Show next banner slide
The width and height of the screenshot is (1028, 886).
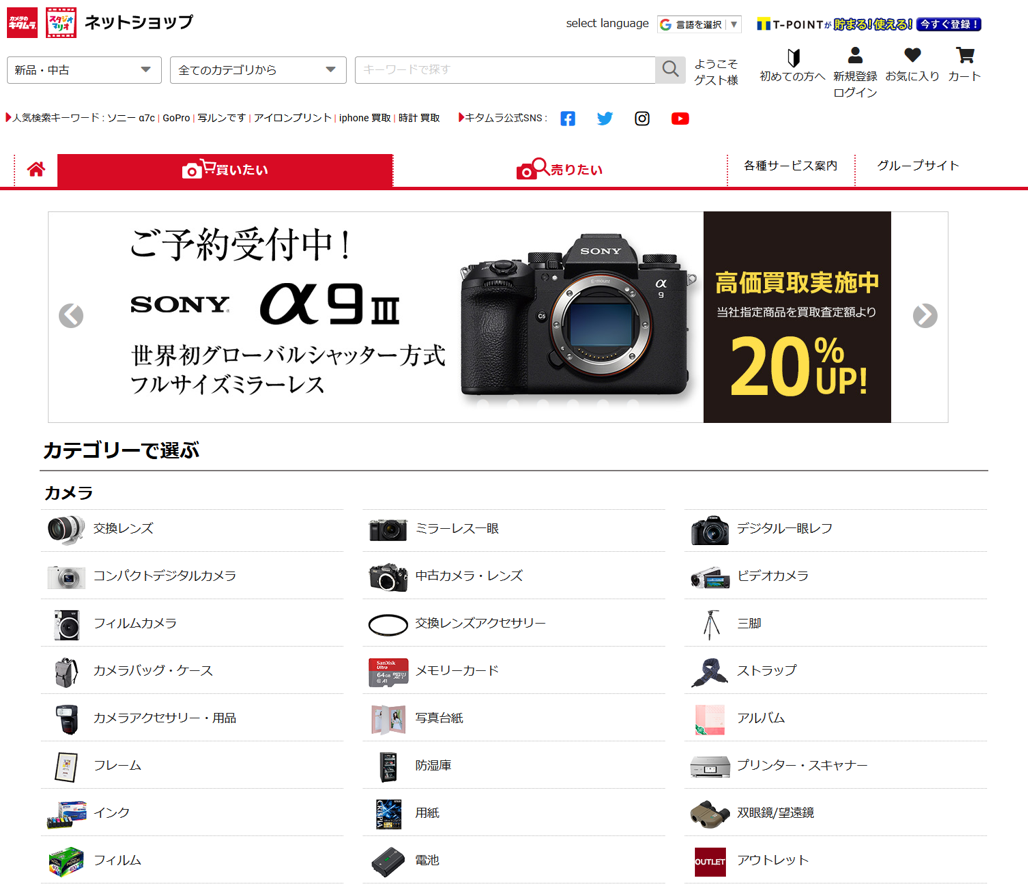point(925,315)
